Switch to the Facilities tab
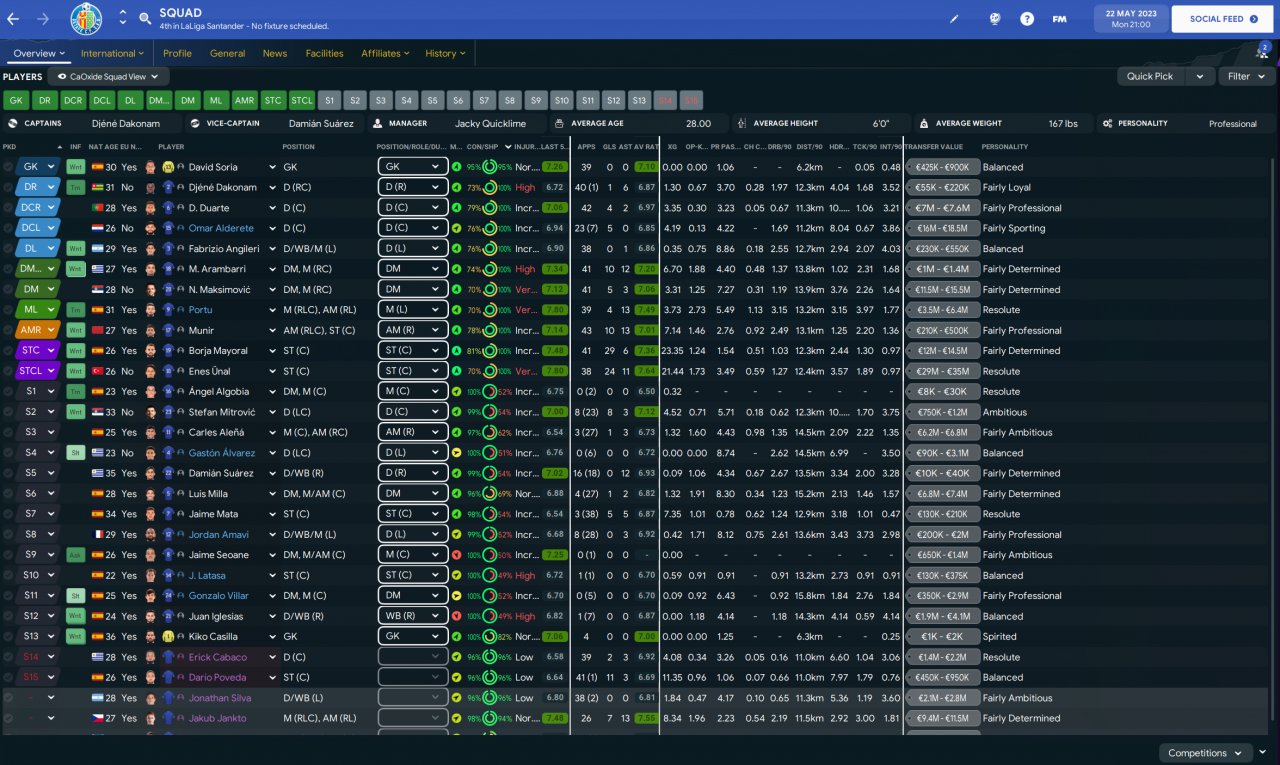Image resolution: width=1280 pixels, height=765 pixels. (x=324, y=53)
